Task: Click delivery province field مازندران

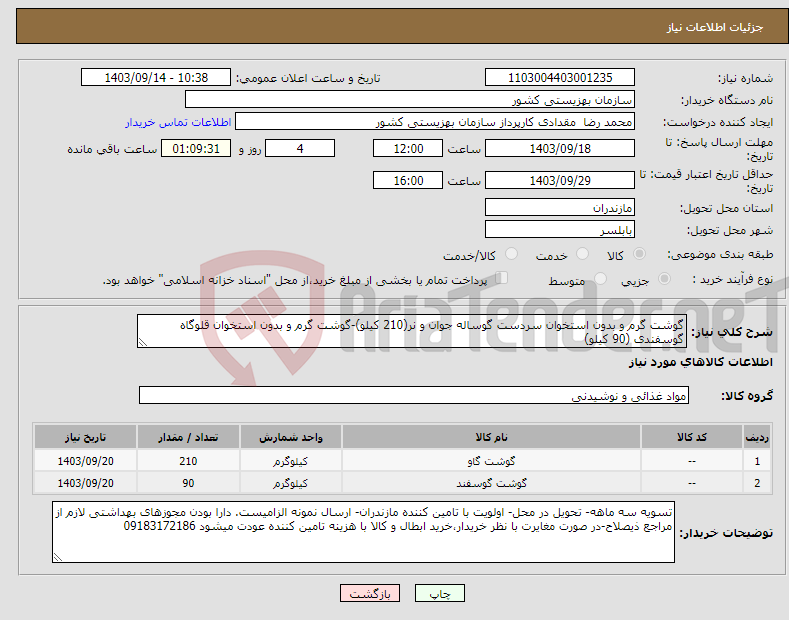Action: pos(560,207)
